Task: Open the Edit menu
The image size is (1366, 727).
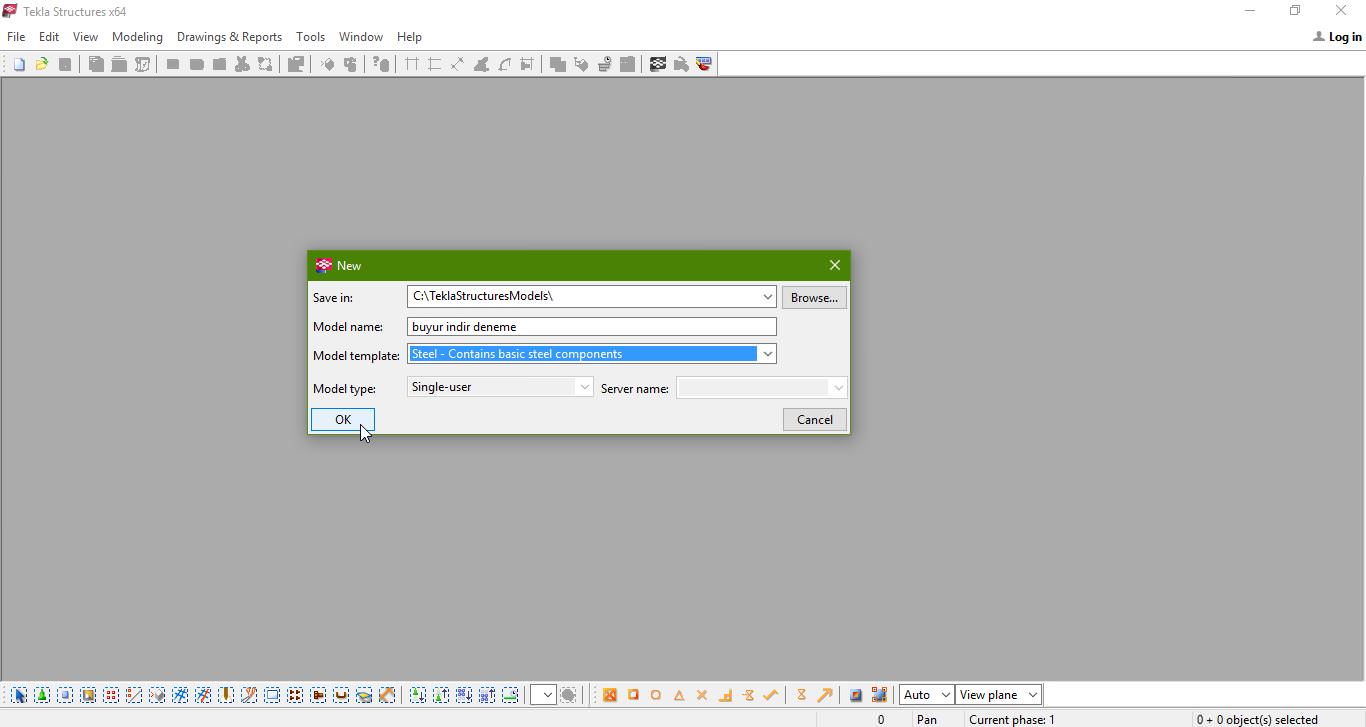Action: click(49, 37)
